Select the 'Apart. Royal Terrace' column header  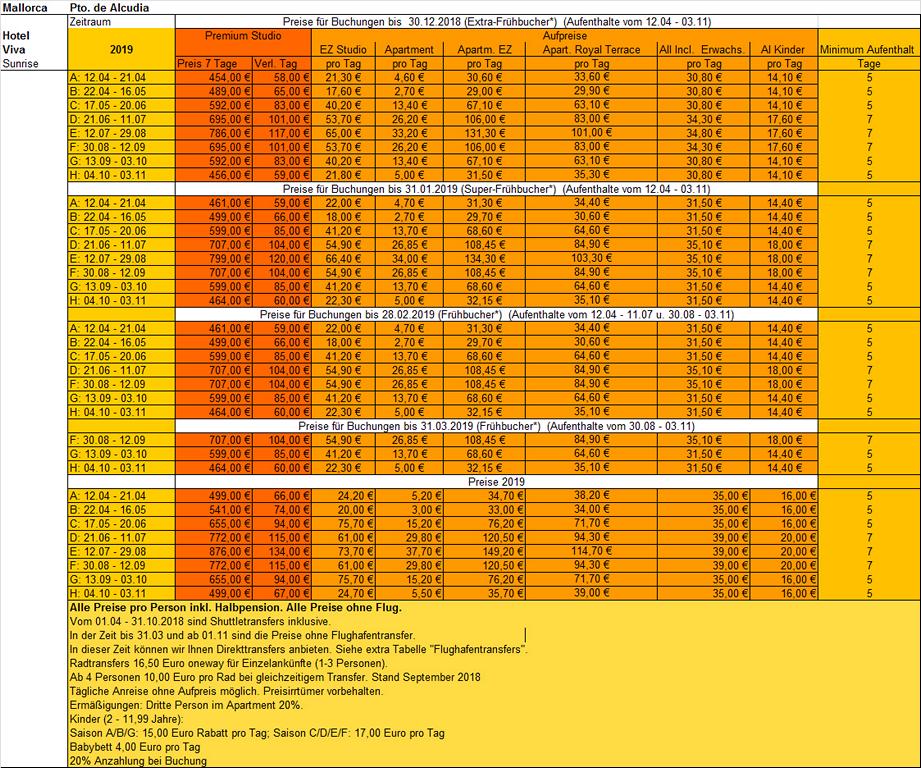click(591, 50)
